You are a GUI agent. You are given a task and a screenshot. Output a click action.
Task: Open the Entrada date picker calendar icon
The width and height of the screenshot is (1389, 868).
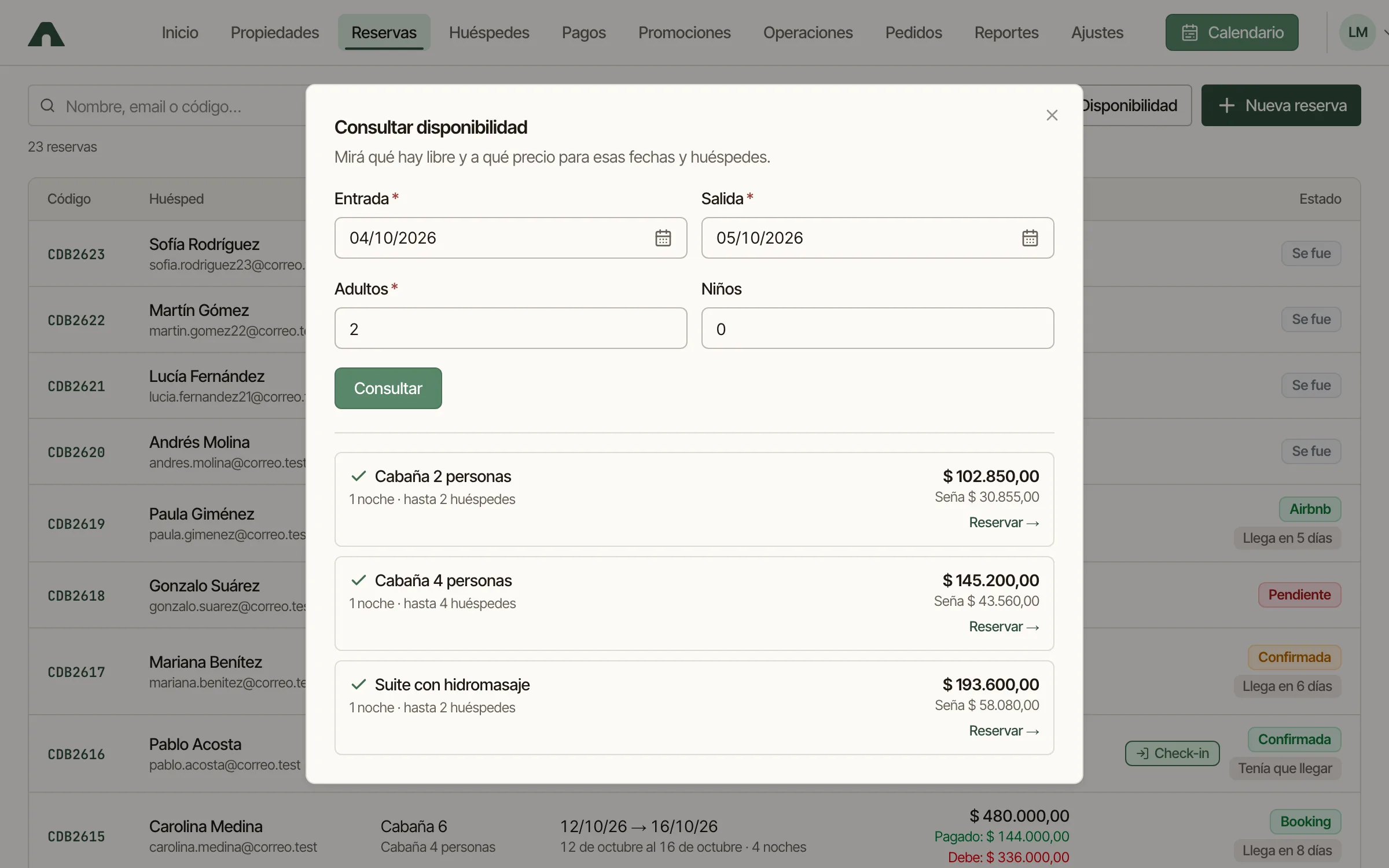(x=663, y=238)
